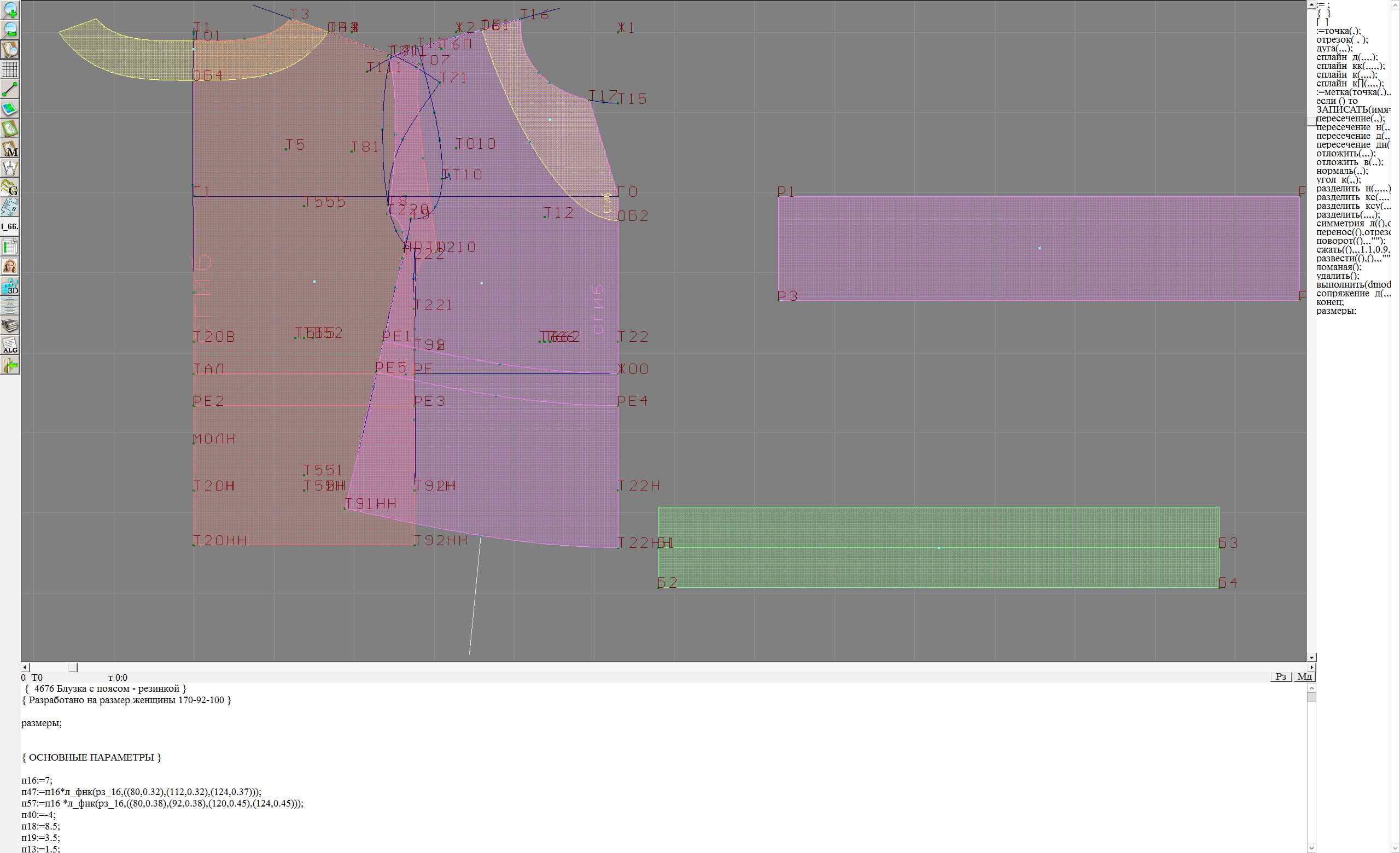The image size is (1400, 853).
Task: Click the code line 'п16:=7;'
Action: tap(37, 780)
